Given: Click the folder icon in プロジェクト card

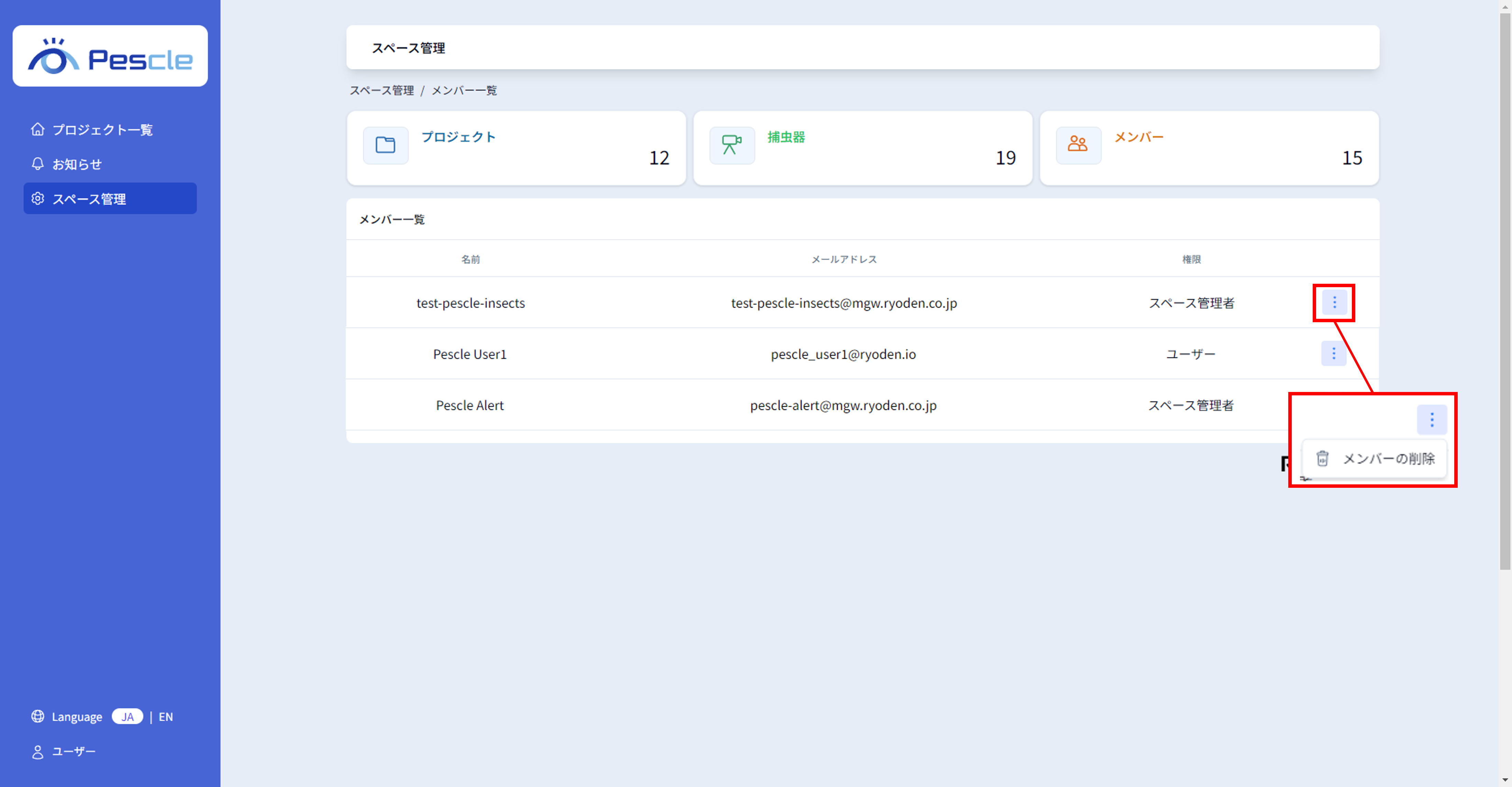Looking at the screenshot, I should coord(385,145).
